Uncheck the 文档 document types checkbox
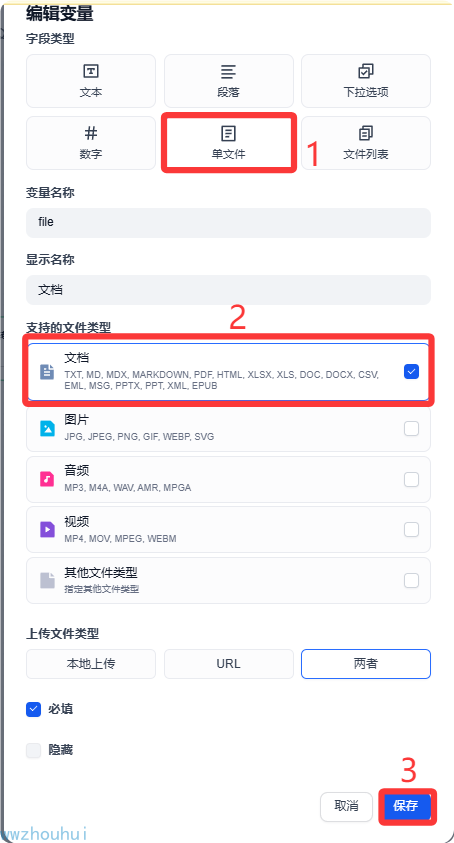The width and height of the screenshot is (454, 843). pyautogui.click(x=412, y=371)
